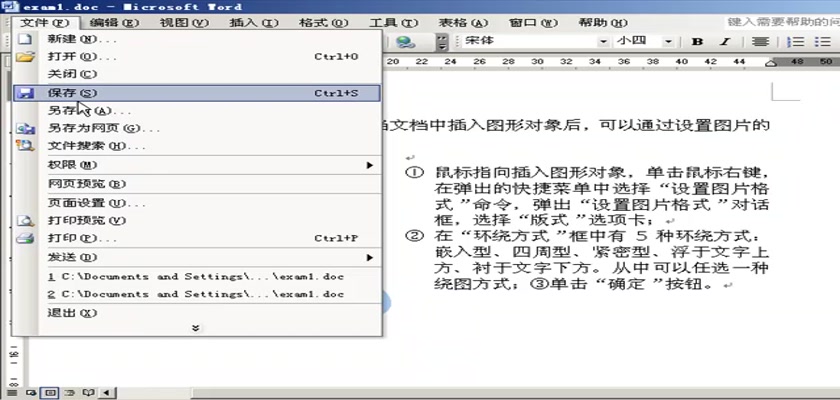Toggle bulleted list formatting
The height and width of the screenshot is (400, 840).
823,41
